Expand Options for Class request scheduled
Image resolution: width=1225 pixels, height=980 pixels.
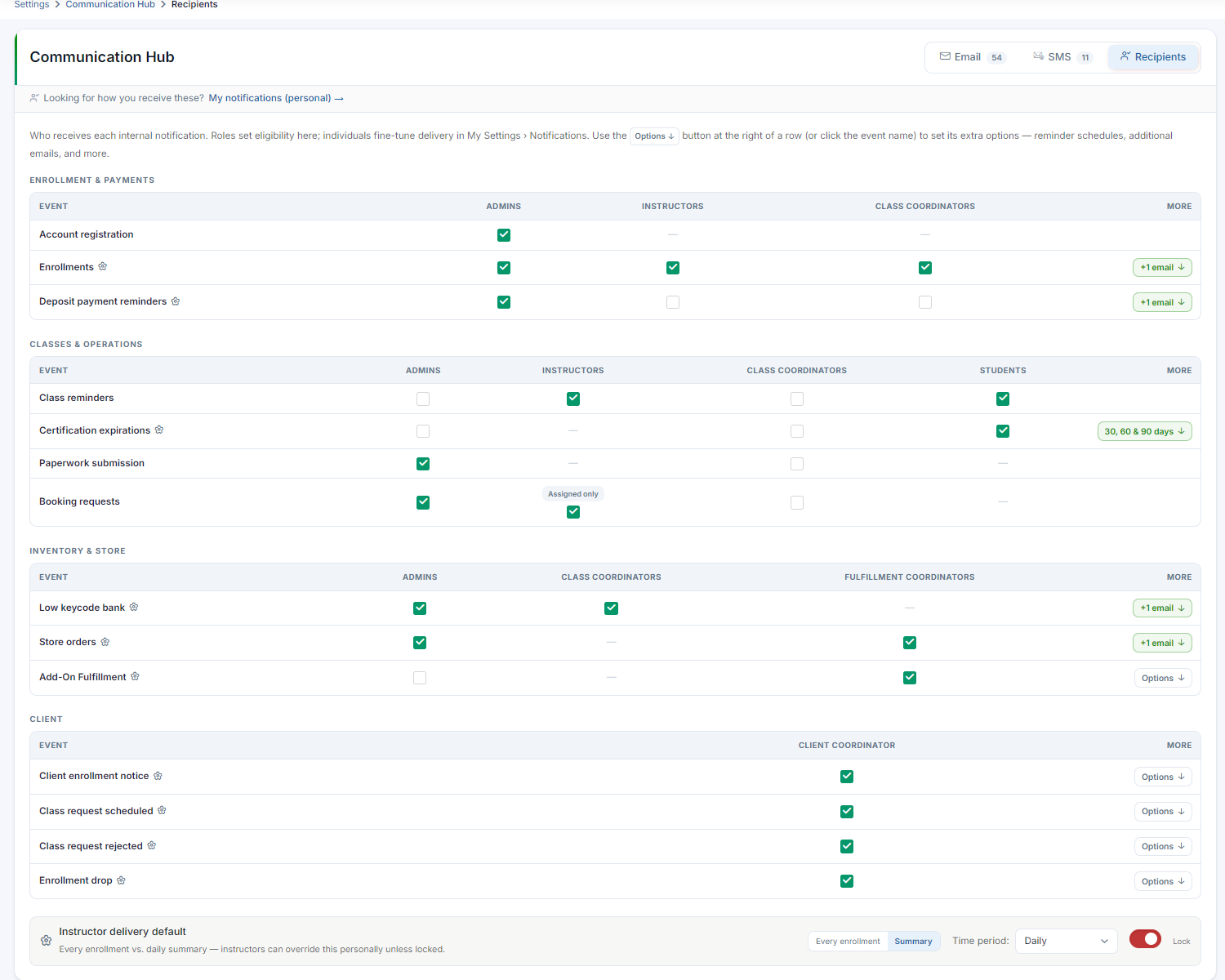[1163, 812]
